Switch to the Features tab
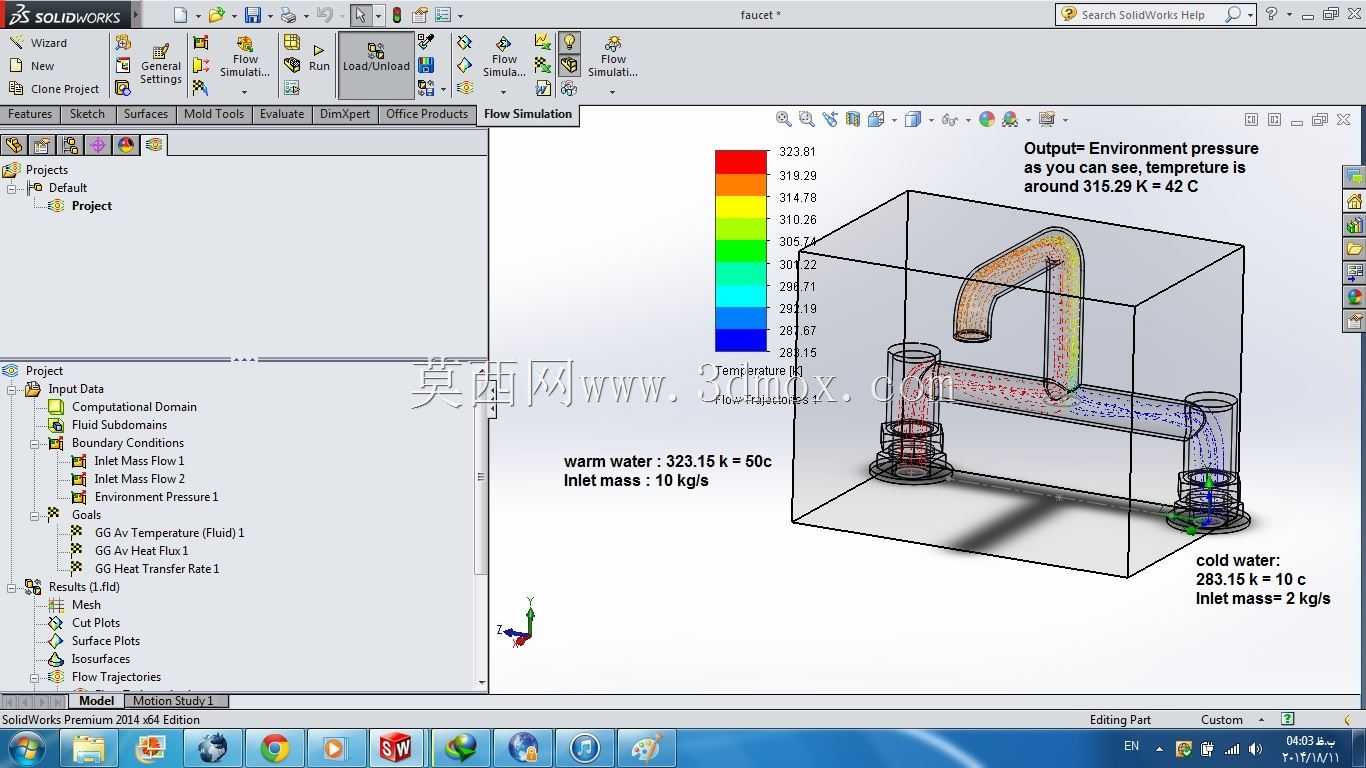The image size is (1366, 768). tap(30, 114)
